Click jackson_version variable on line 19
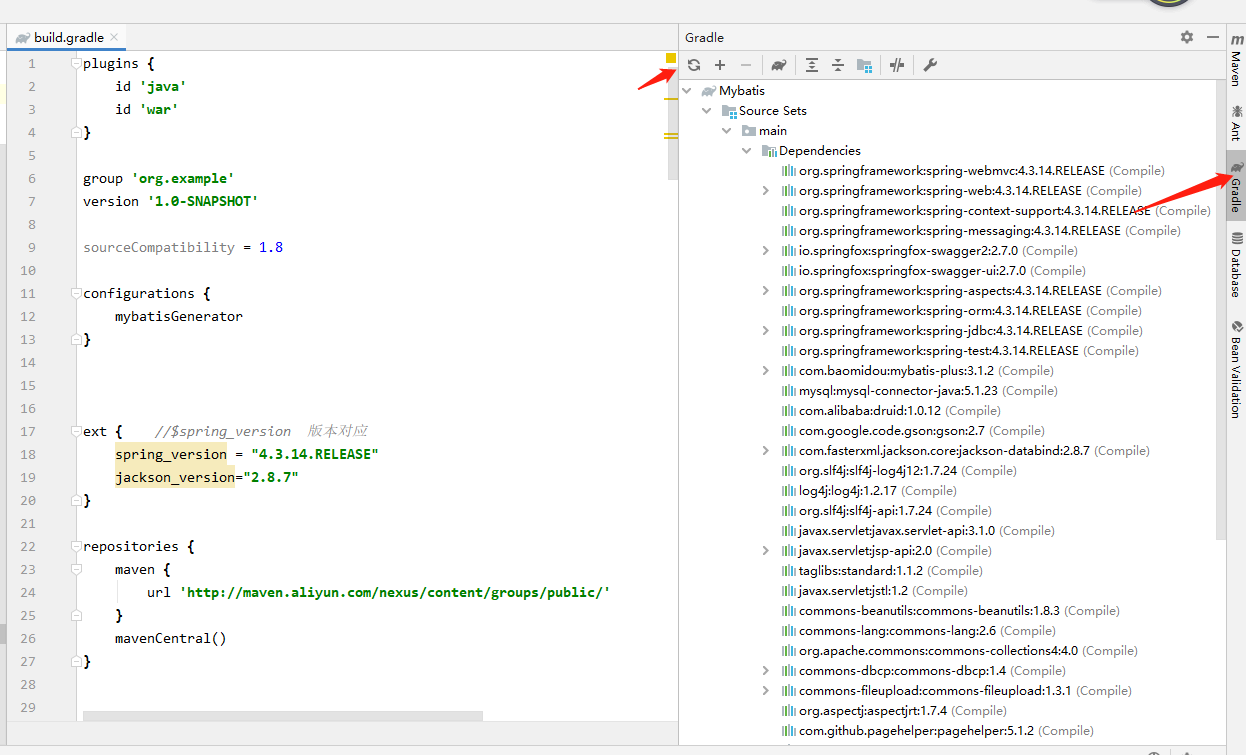 click(175, 478)
